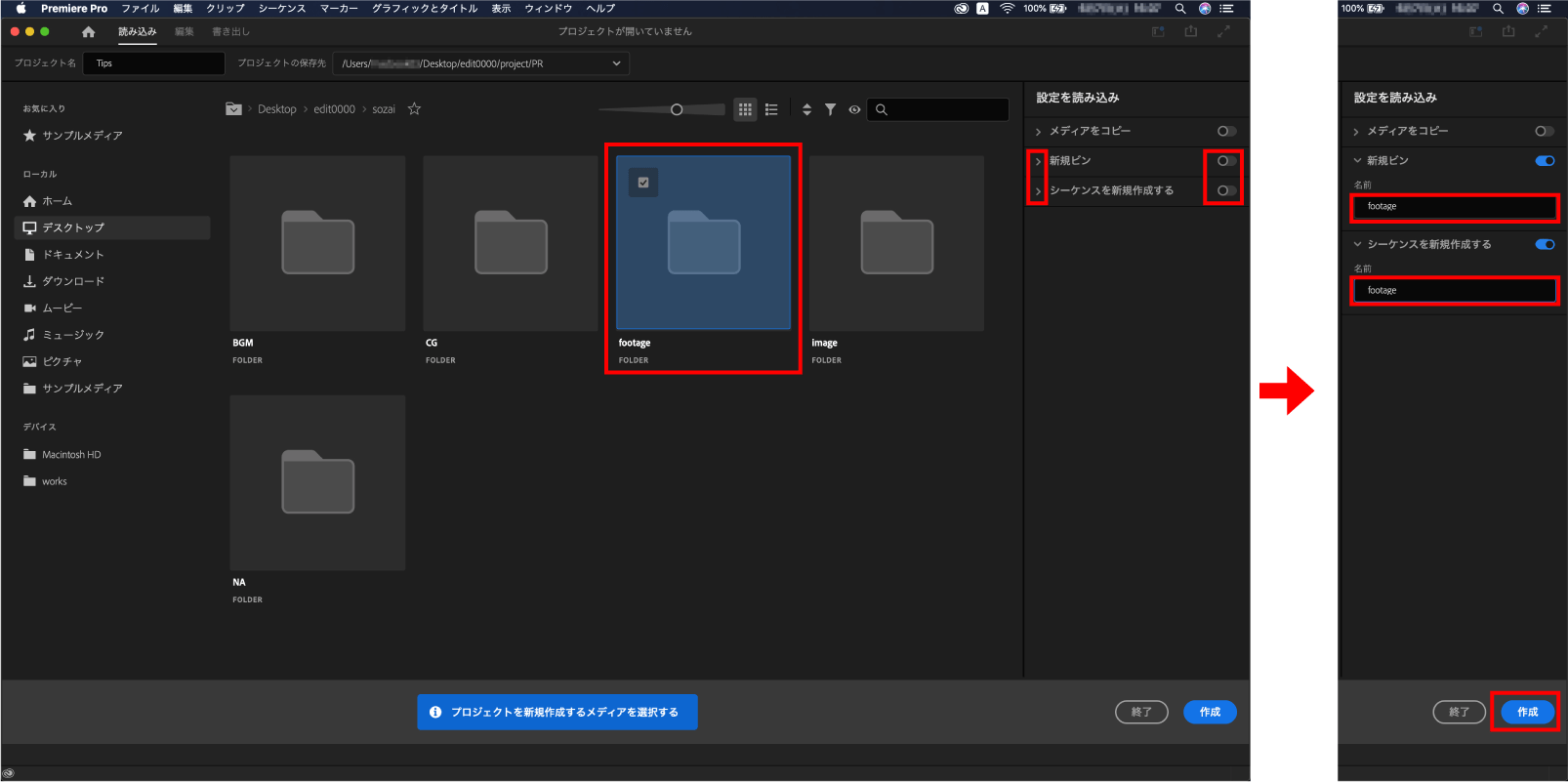Click 作成 button in right panel
1568x782 pixels.
coord(1527,713)
